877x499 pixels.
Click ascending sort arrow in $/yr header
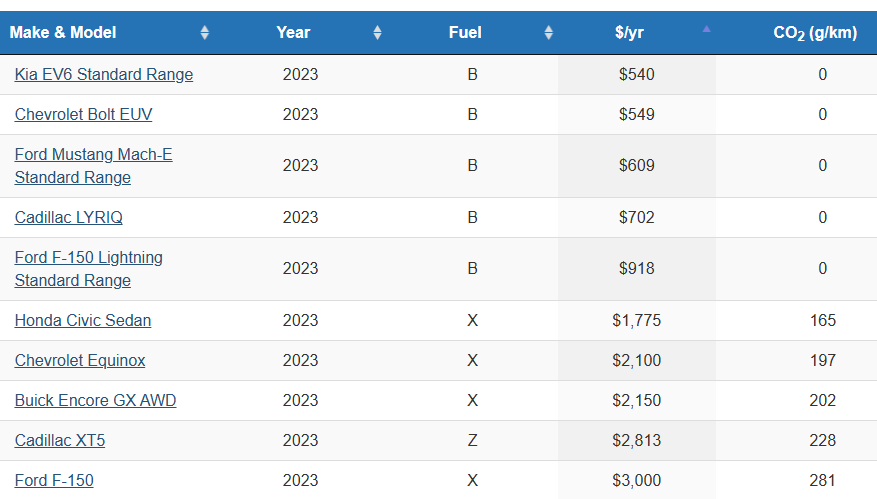point(706,30)
